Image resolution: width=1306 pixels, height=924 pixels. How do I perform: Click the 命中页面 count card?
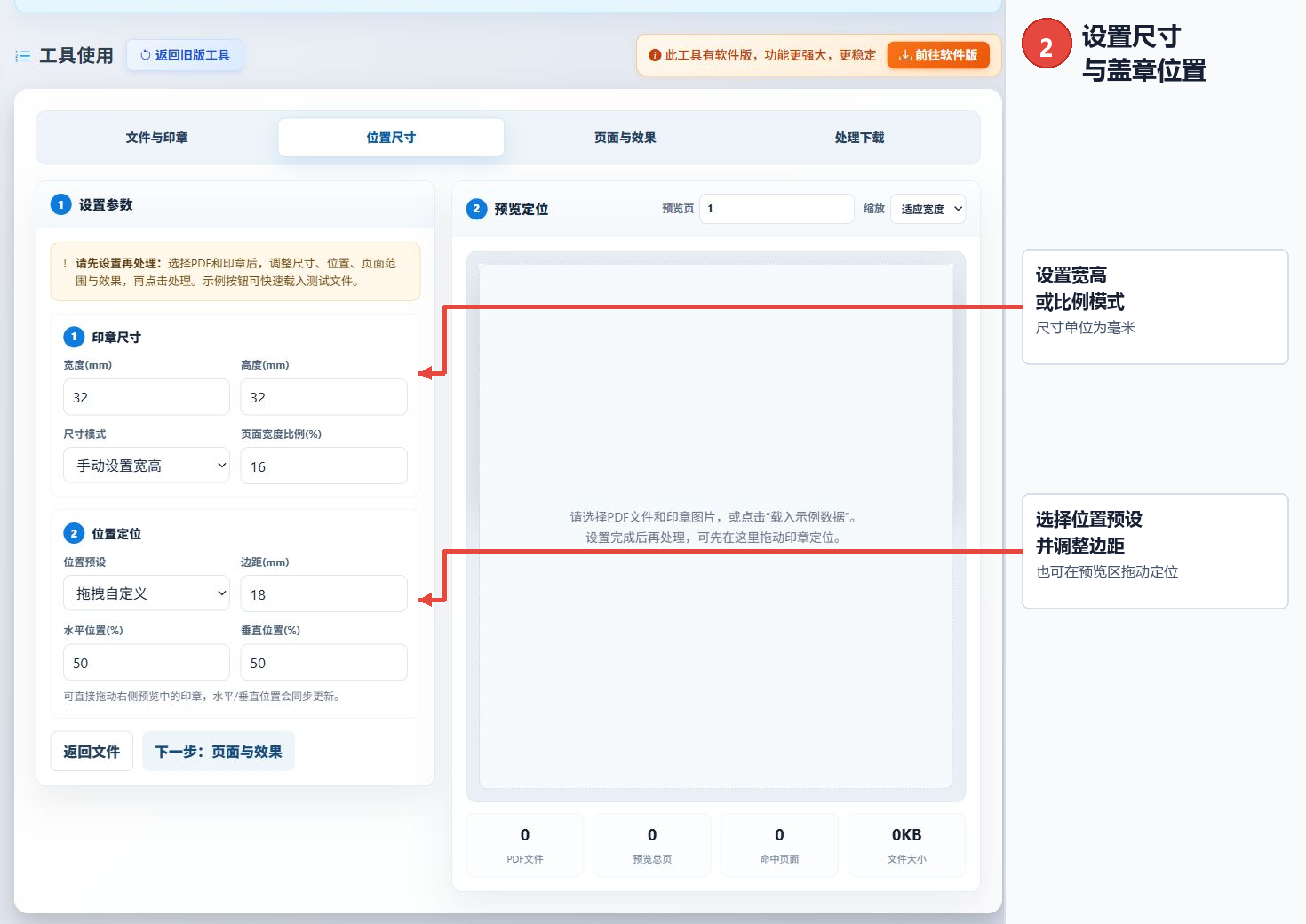[x=779, y=845]
